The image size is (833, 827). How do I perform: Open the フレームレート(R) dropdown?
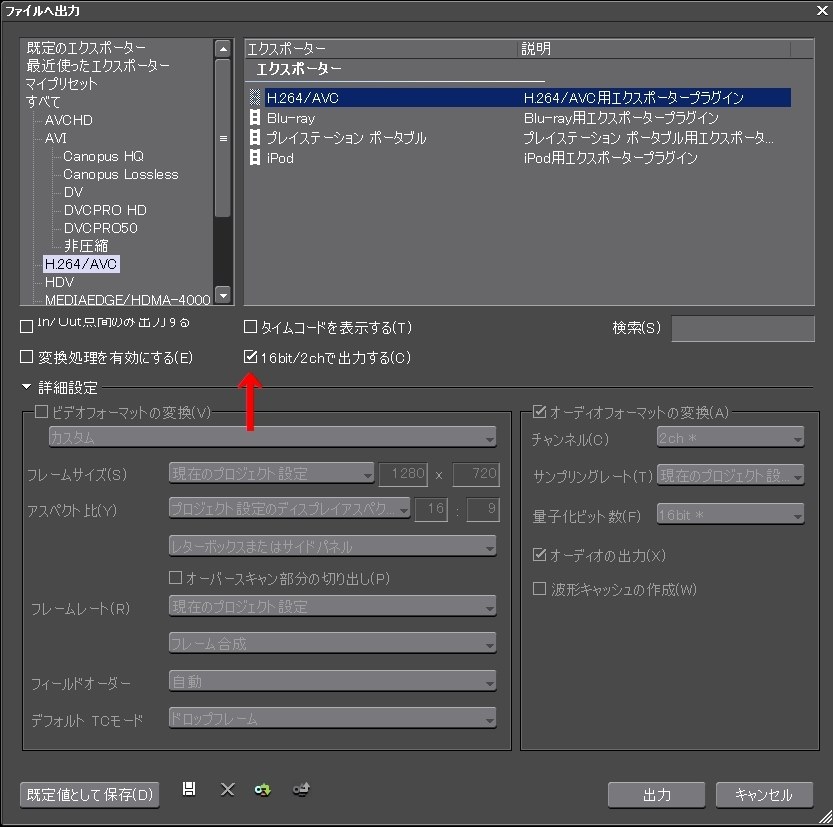tap(333, 606)
